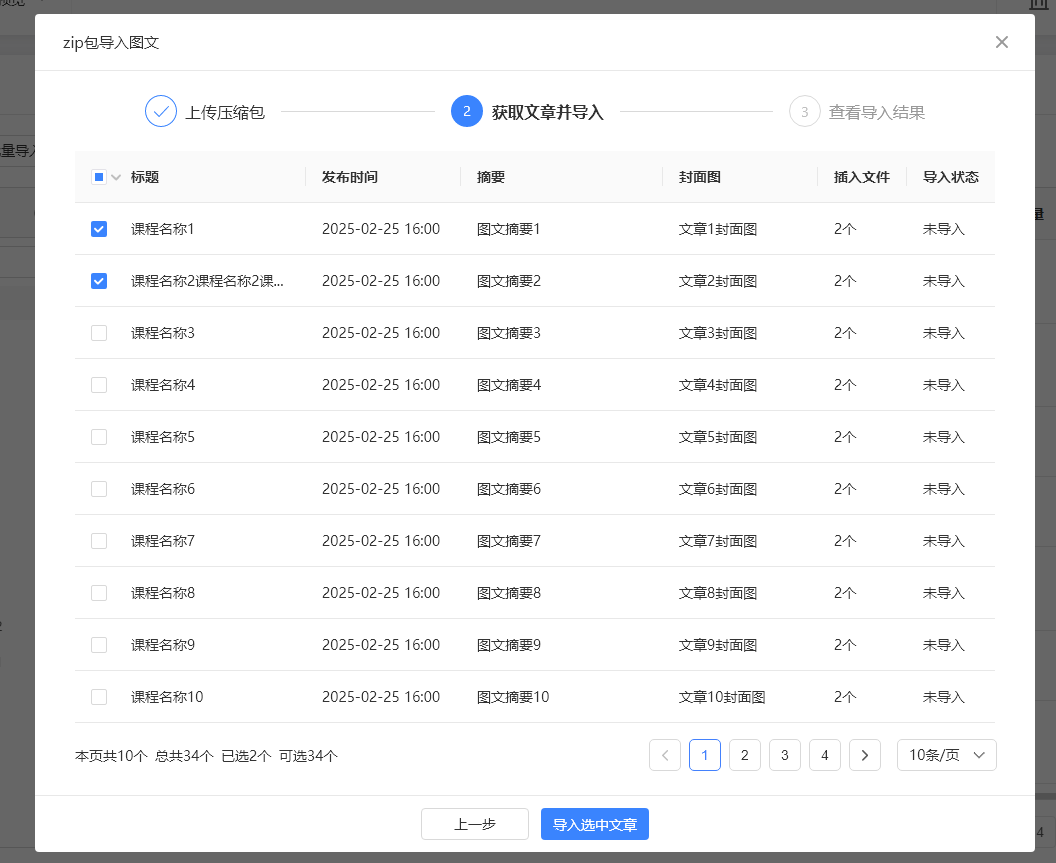Viewport: 1056px width, 863px height.
Task: Uncheck the second row's checkbox
Action: (99, 281)
